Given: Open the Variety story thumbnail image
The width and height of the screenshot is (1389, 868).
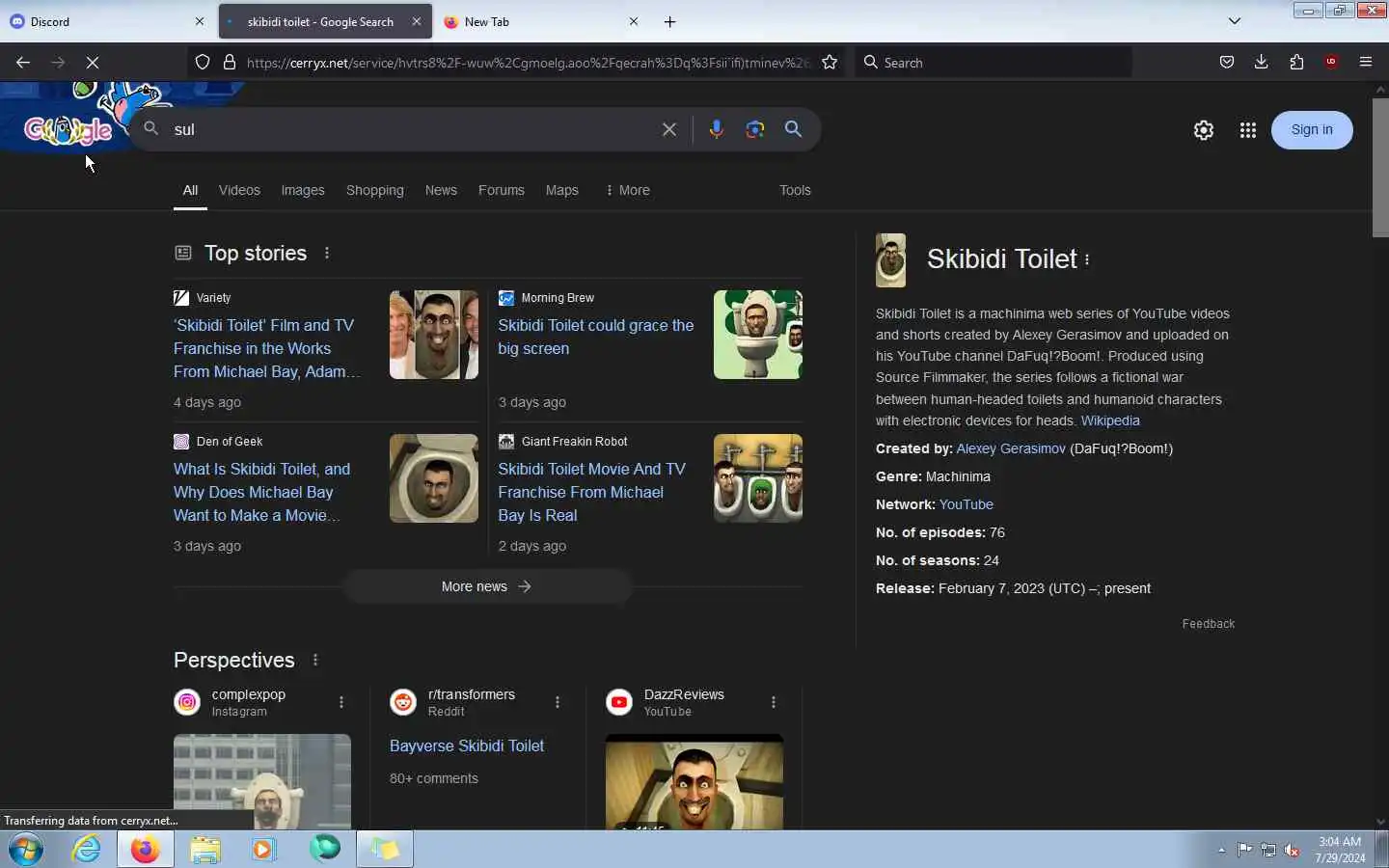Looking at the screenshot, I should click(x=434, y=335).
